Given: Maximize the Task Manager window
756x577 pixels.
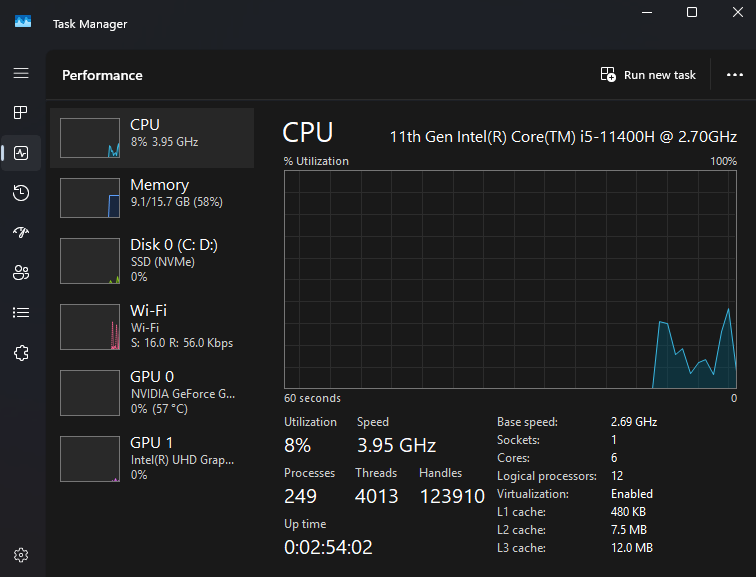Looking at the screenshot, I should click(x=692, y=12).
